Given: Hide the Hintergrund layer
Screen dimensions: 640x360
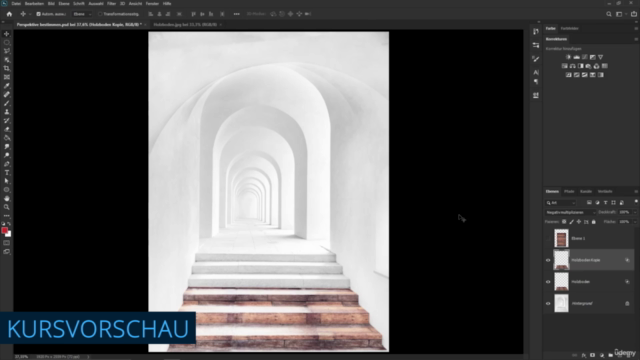Looking at the screenshot, I should point(548,303).
